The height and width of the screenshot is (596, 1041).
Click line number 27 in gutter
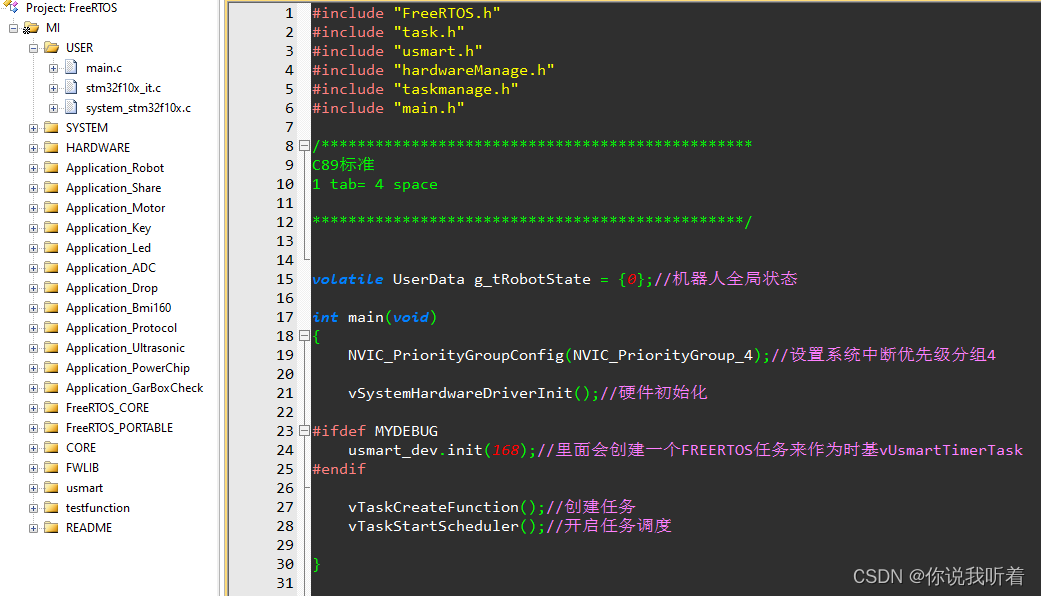285,507
